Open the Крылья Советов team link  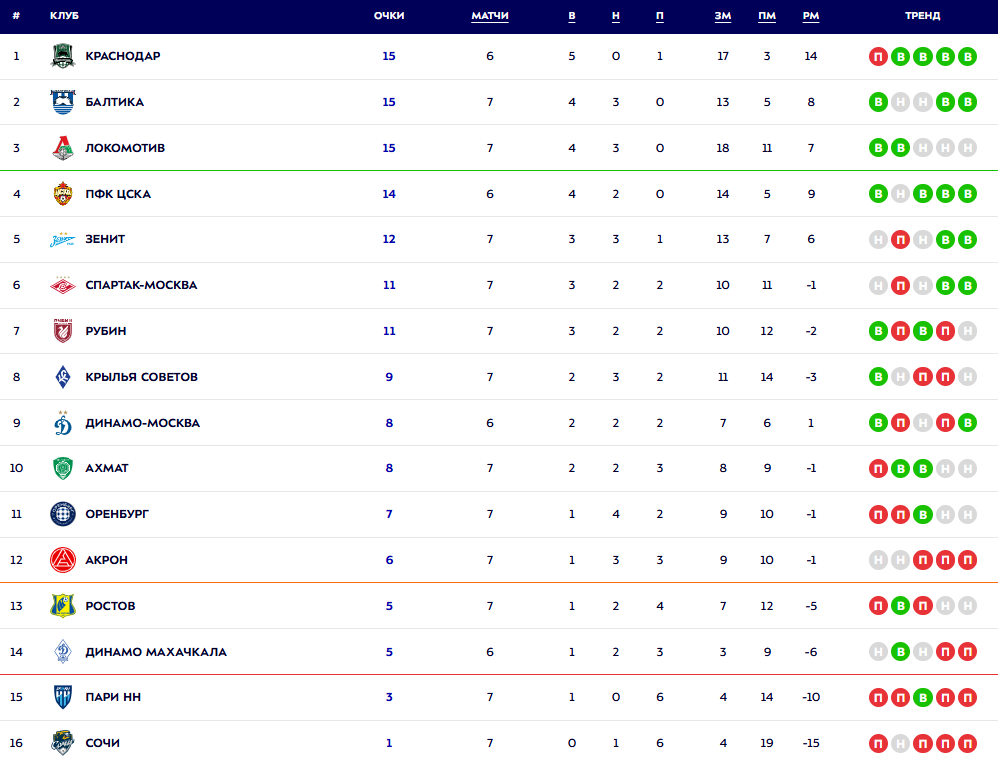pos(141,377)
